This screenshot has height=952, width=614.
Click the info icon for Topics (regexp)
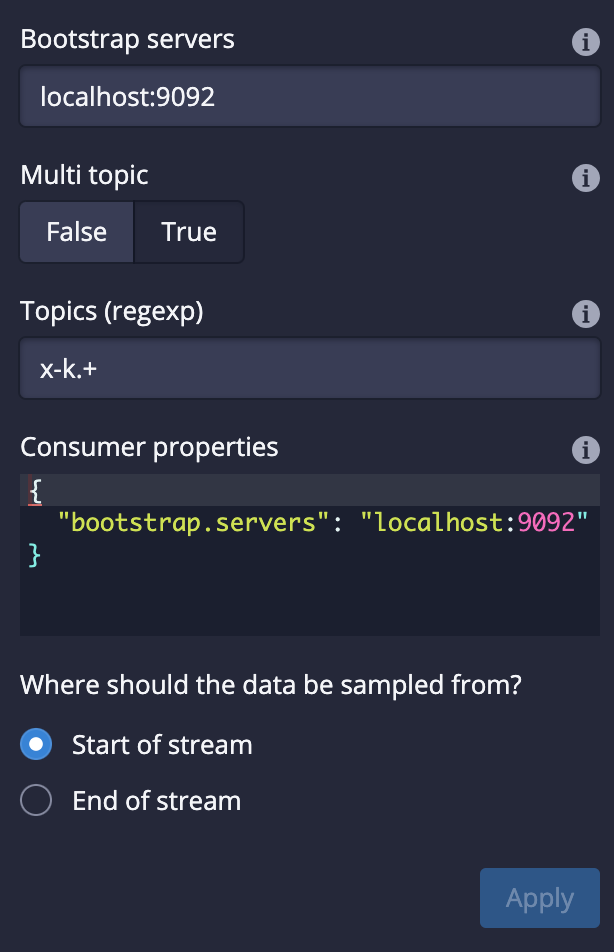click(585, 314)
